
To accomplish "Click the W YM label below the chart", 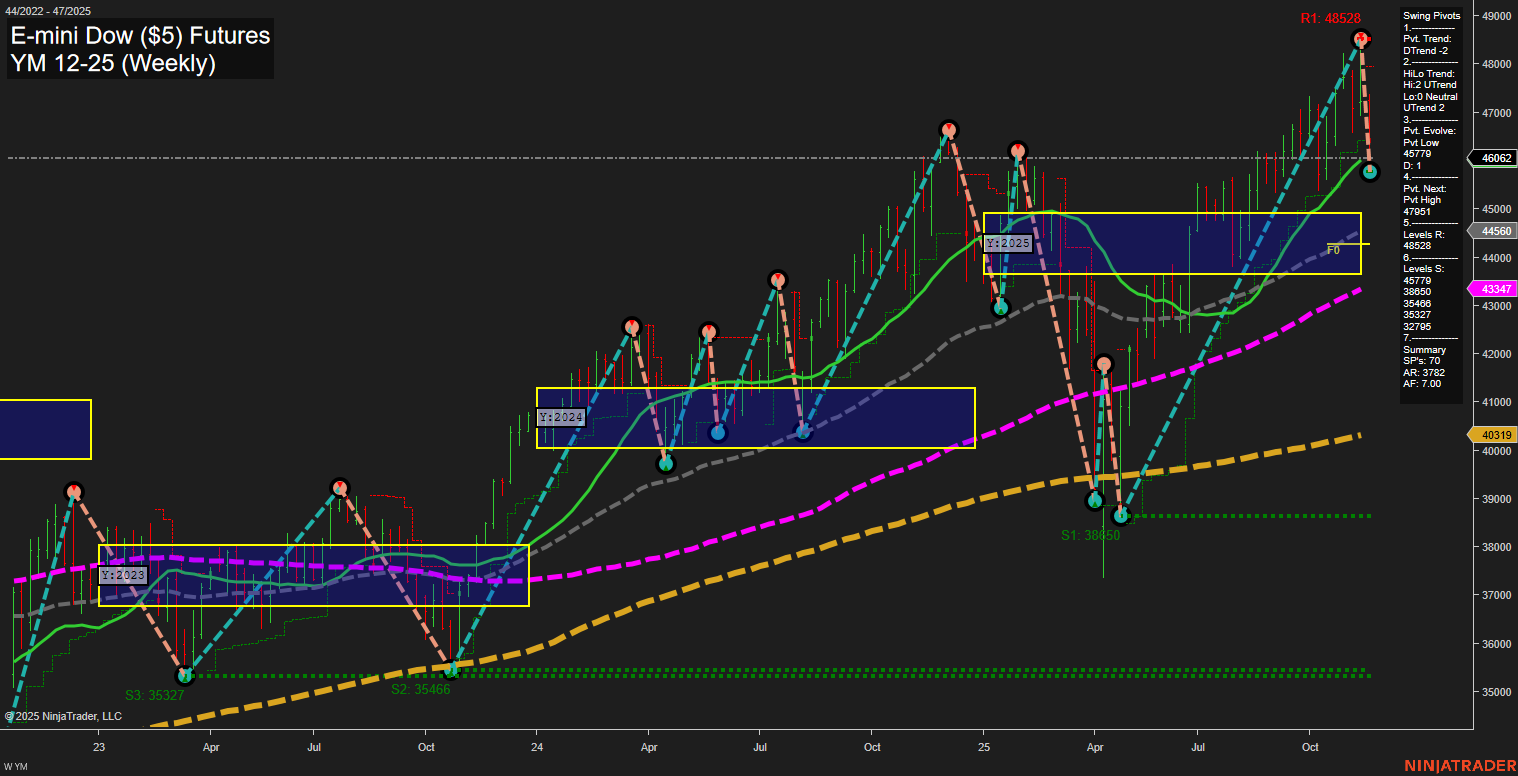I will tap(15, 767).
